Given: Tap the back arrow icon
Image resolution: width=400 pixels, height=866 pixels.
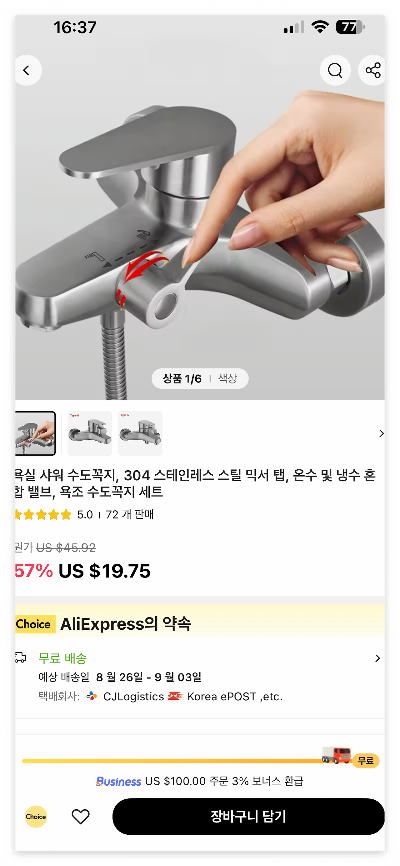Looking at the screenshot, I should 26,71.
